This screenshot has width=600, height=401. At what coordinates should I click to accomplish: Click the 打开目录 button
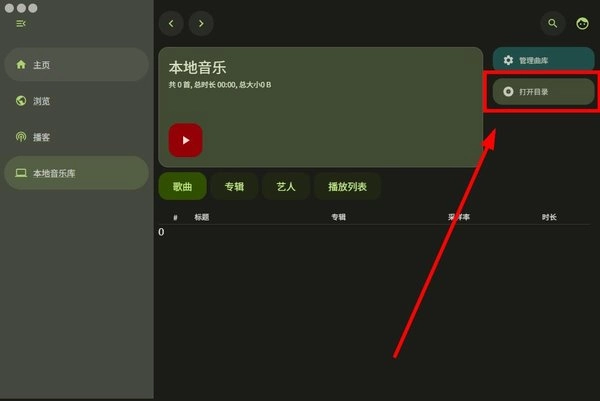coord(543,91)
